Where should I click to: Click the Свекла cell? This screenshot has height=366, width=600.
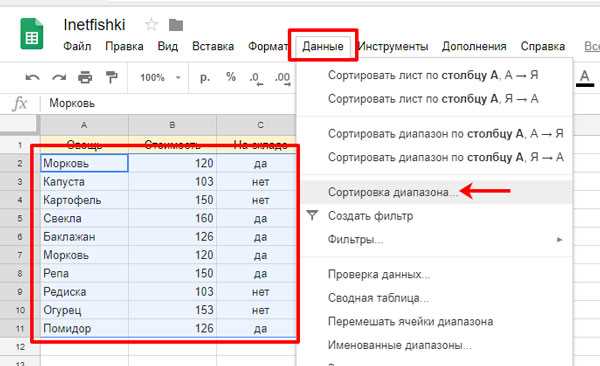click(84, 219)
